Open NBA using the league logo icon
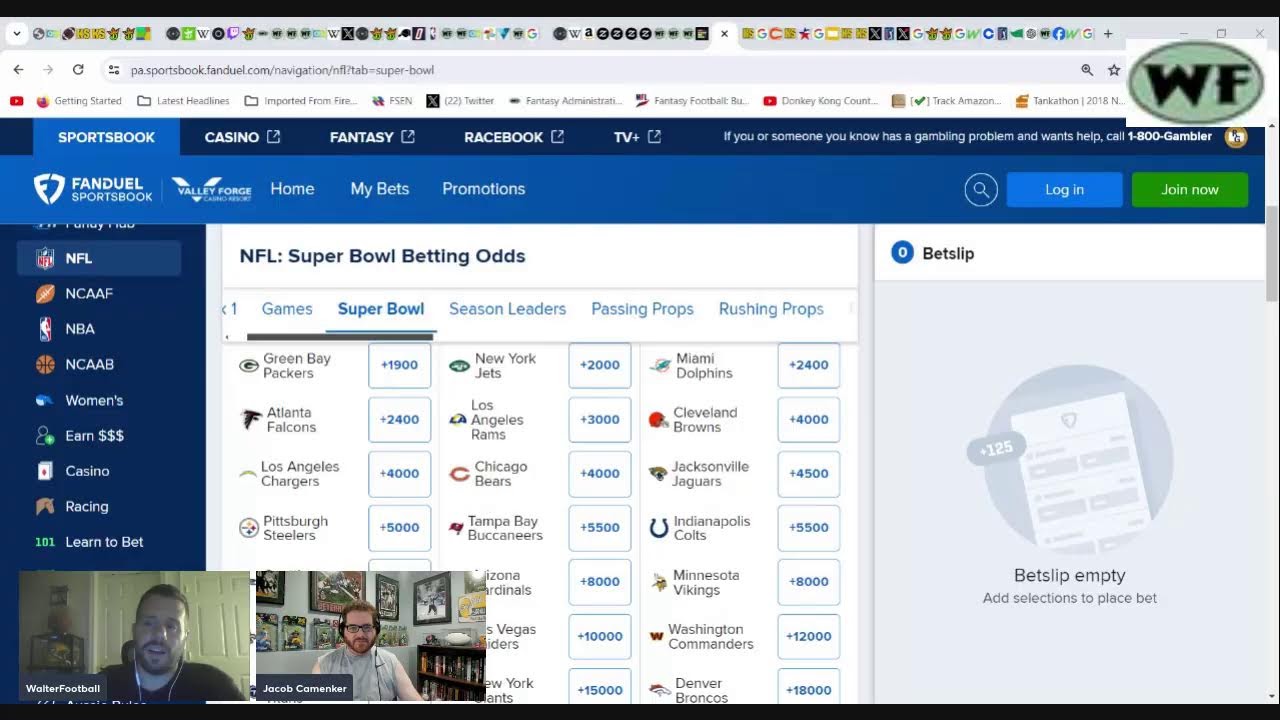 [x=45, y=329]
